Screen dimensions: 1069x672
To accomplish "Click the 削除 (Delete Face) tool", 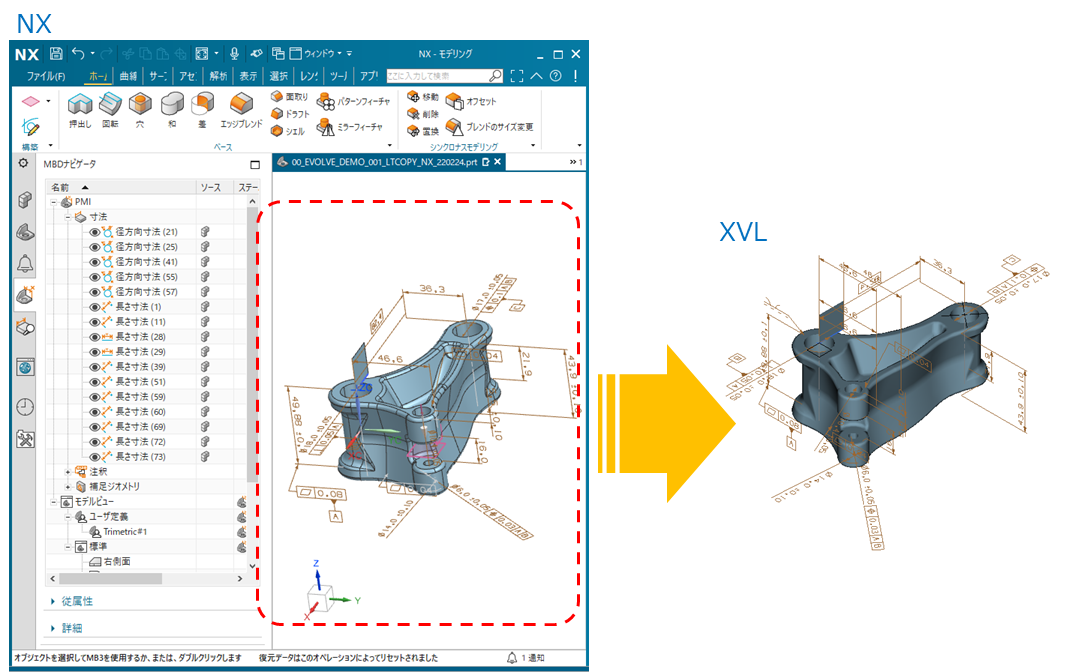I will click(x=423, y=114).
